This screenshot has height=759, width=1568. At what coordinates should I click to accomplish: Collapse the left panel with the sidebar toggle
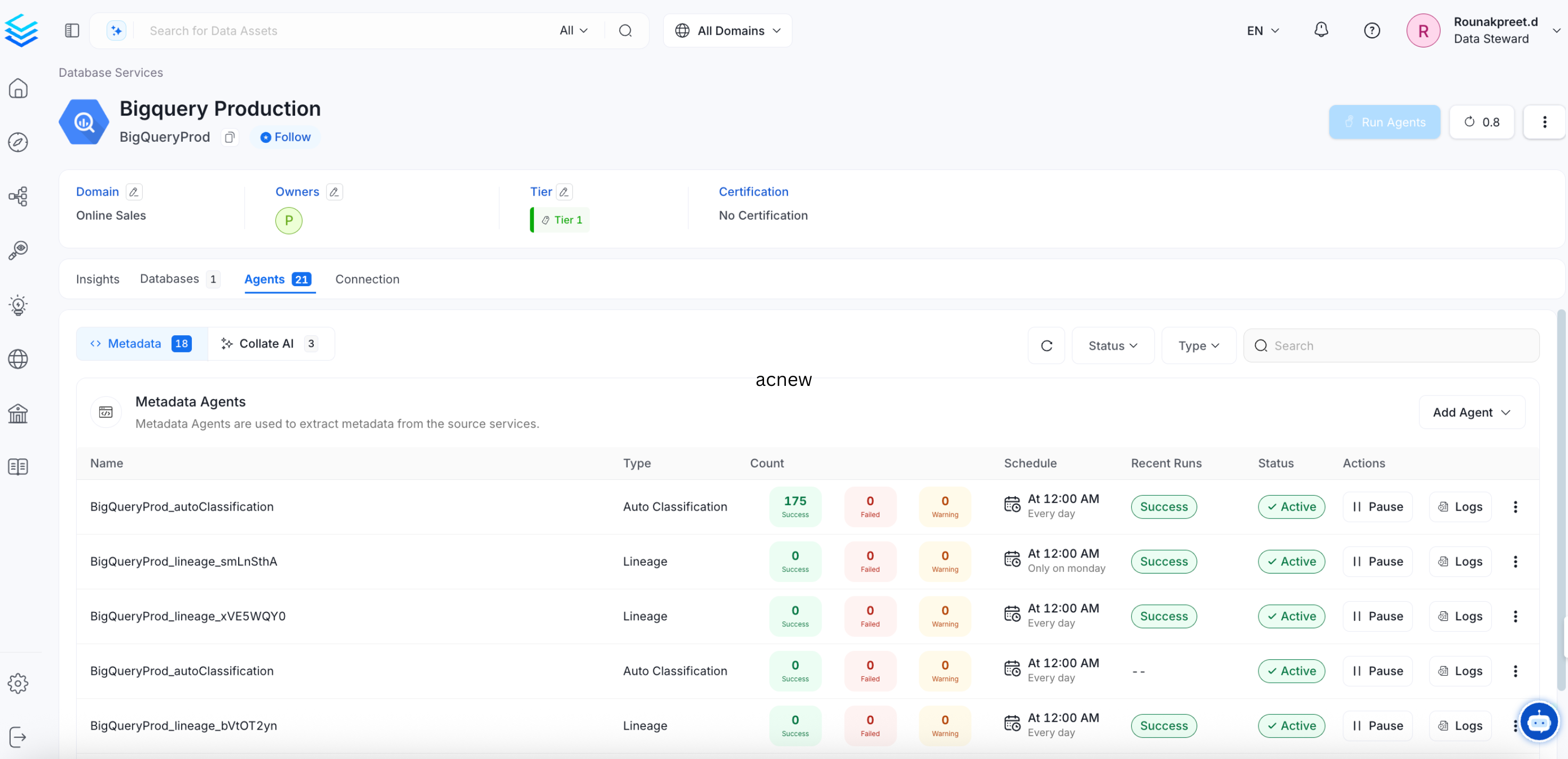[x=71, y=30]
